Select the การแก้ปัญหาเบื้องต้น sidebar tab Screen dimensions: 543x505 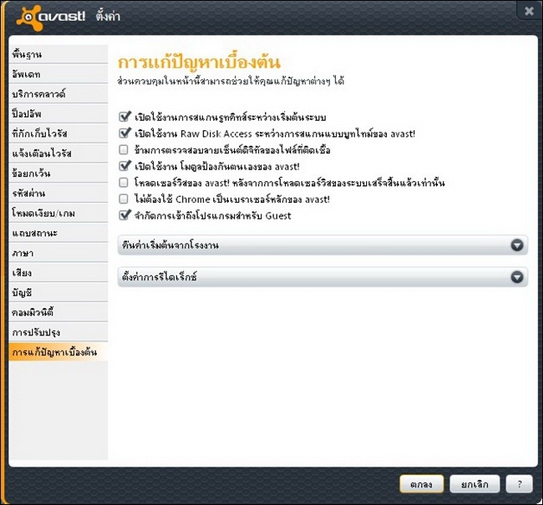click(59, 352)
